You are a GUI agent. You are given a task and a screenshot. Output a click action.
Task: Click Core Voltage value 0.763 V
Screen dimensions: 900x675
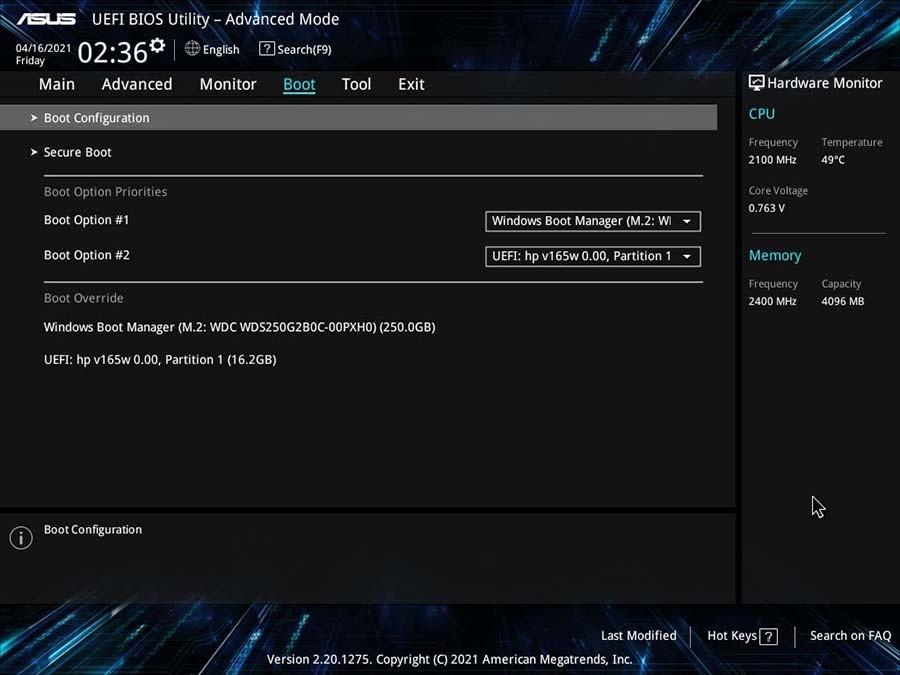766,208
